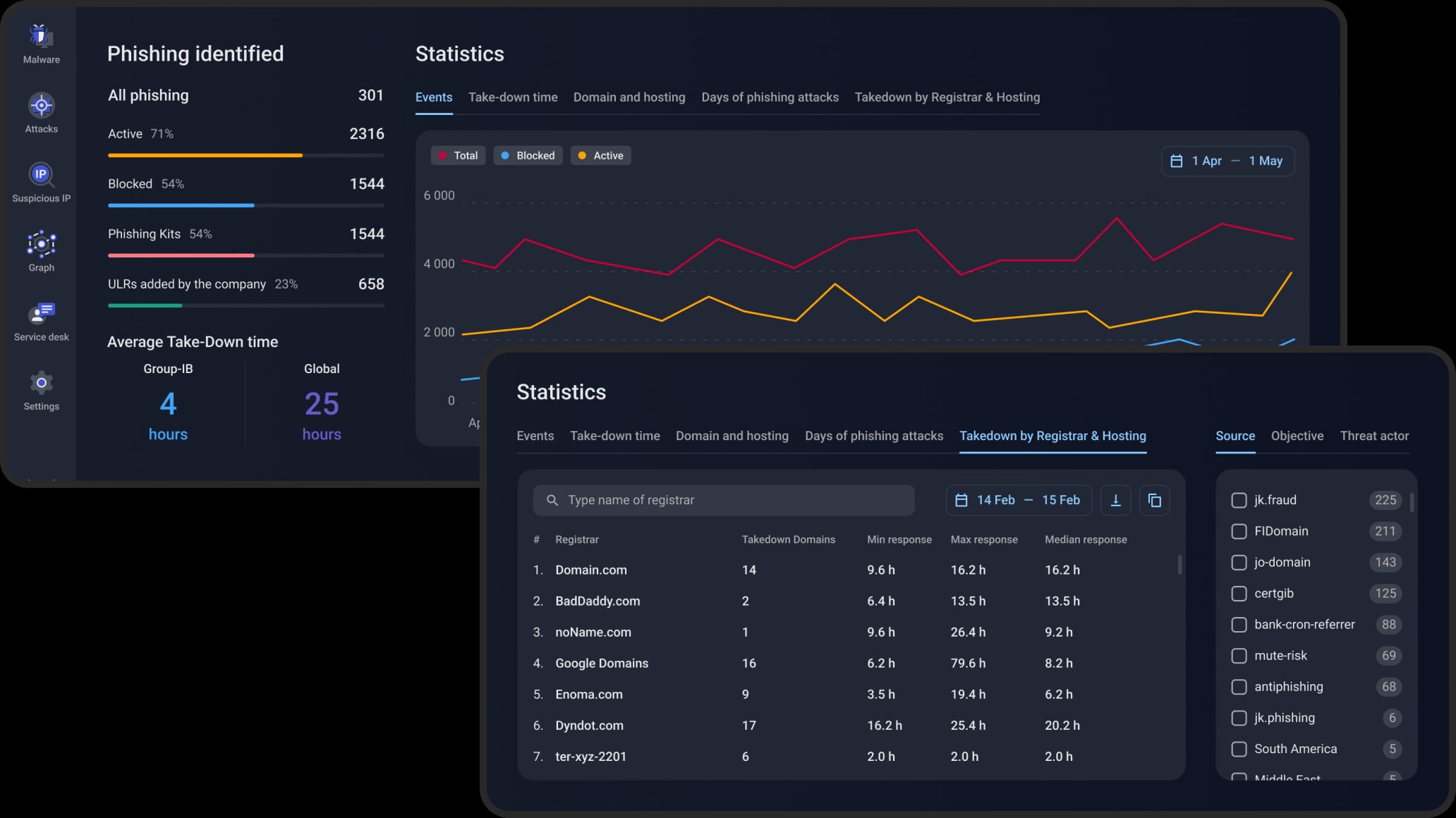The width and height of the screenshot is (1456, 818).
Task: Click the Active phishing orange progress bar
Action: (205, 155)
